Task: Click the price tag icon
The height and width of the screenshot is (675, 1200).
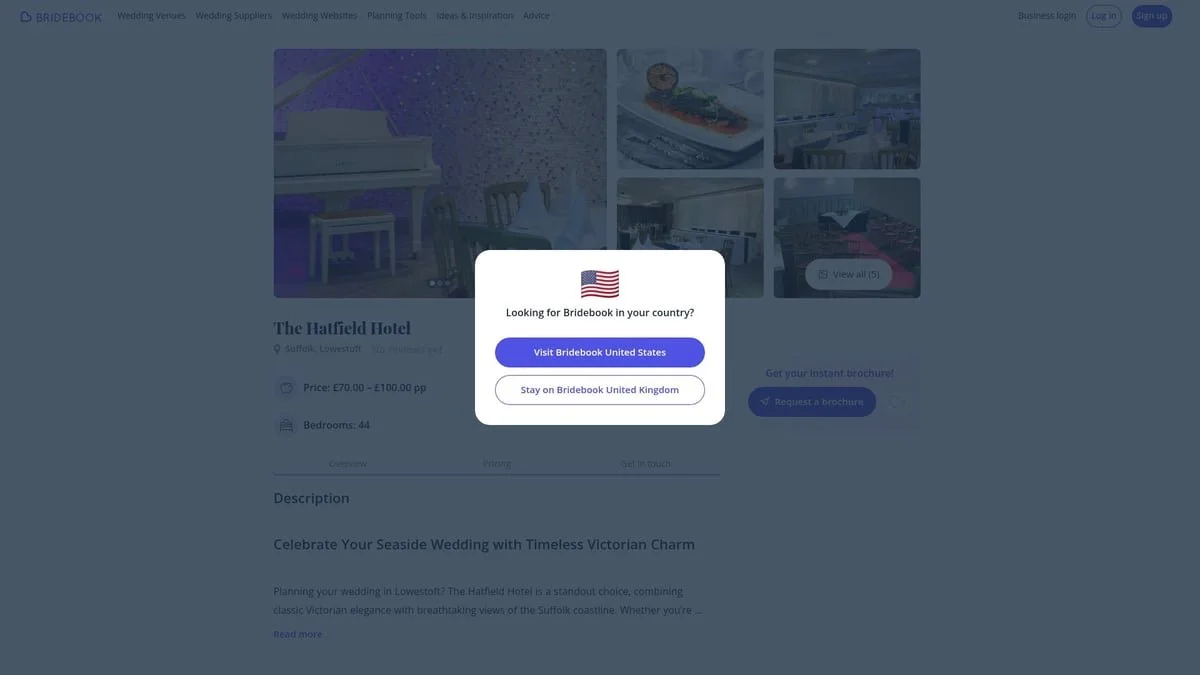Action: (286, 387)
